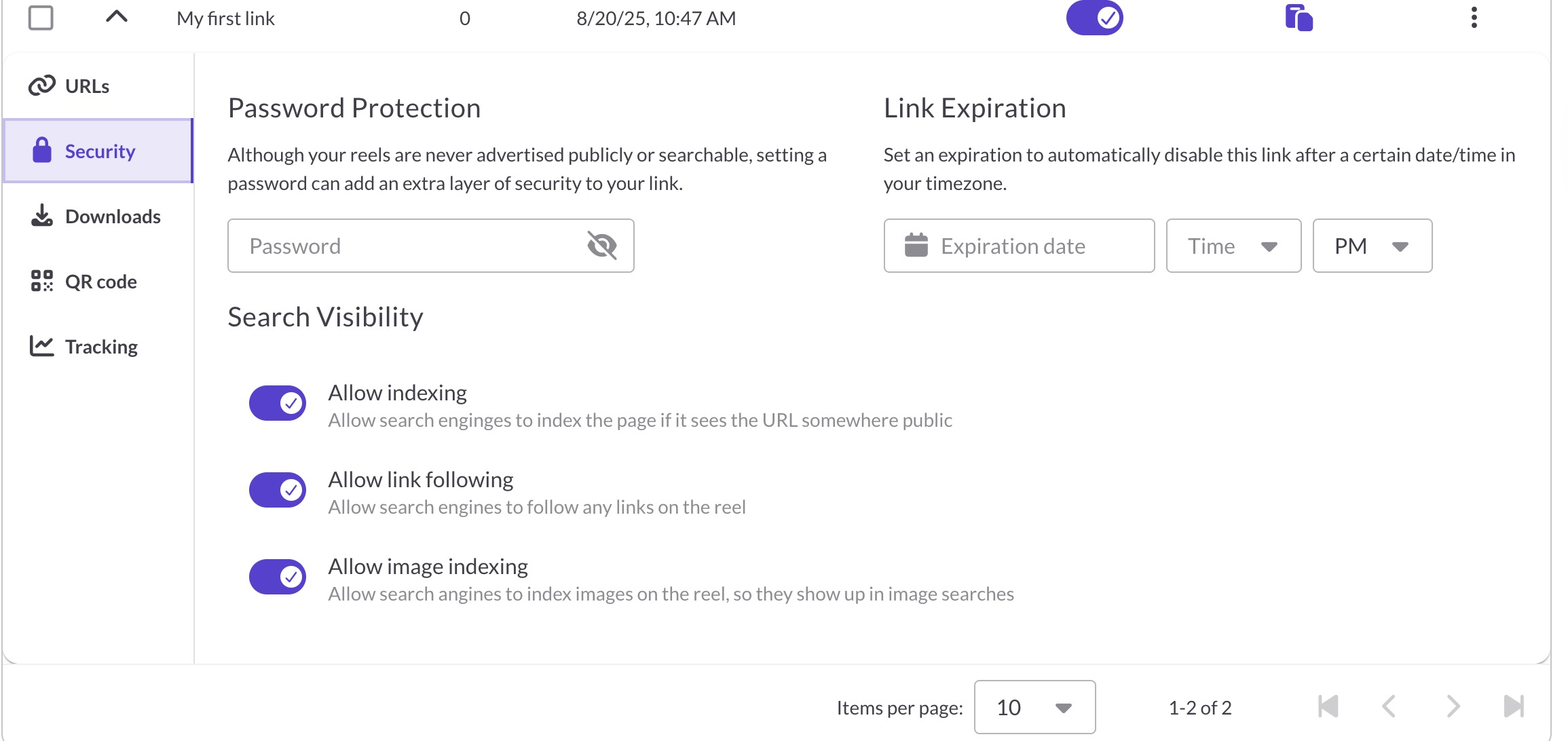Select the My first link checkbox

pyautogui.click(x=41, y=18)
